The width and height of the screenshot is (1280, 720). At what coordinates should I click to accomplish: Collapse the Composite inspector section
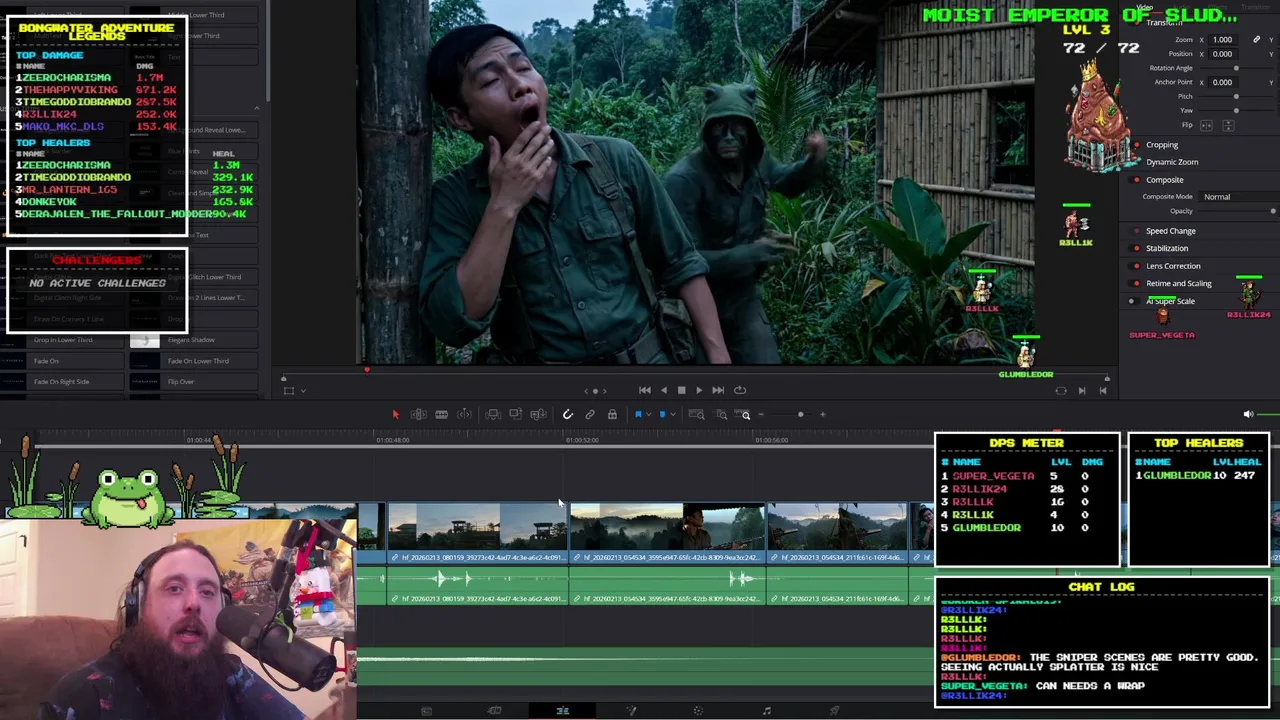click(x=1165, y=180)
